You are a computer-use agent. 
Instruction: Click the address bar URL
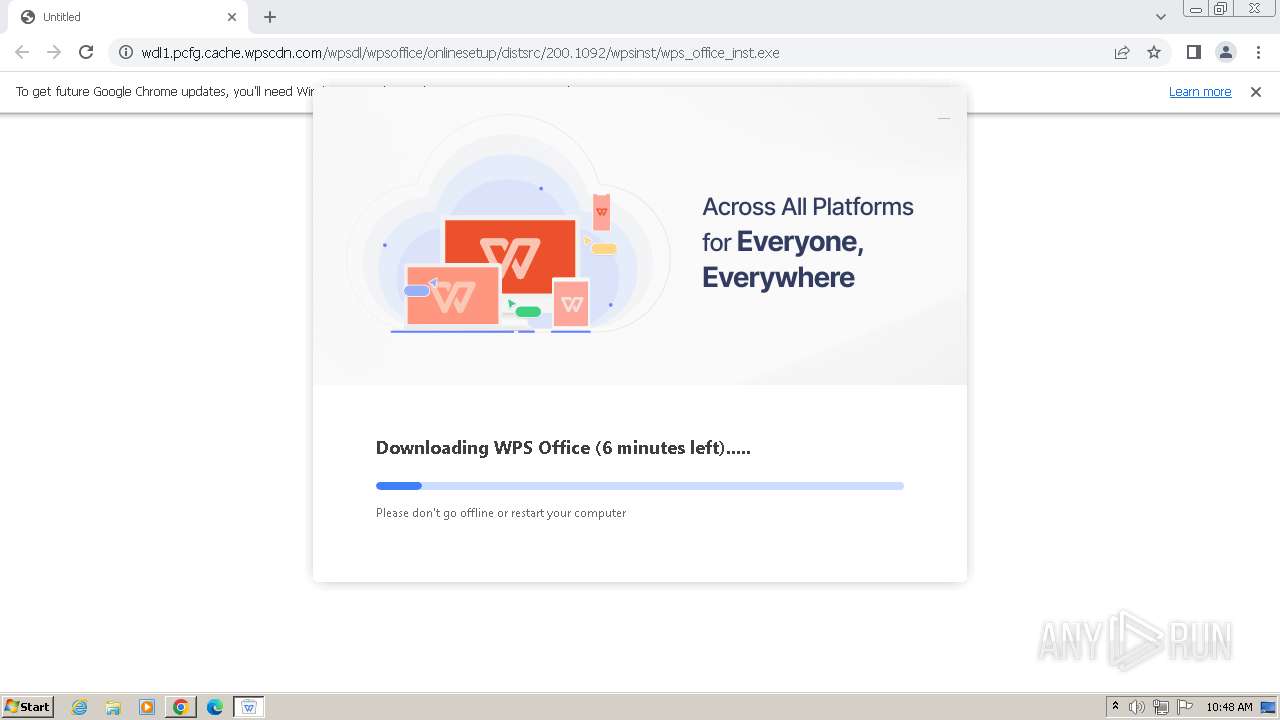(x=460, y=53)
